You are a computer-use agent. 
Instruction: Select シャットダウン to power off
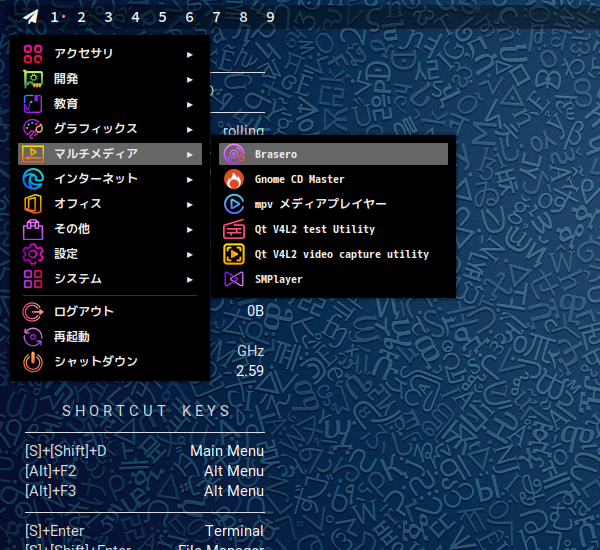[110, 362]
